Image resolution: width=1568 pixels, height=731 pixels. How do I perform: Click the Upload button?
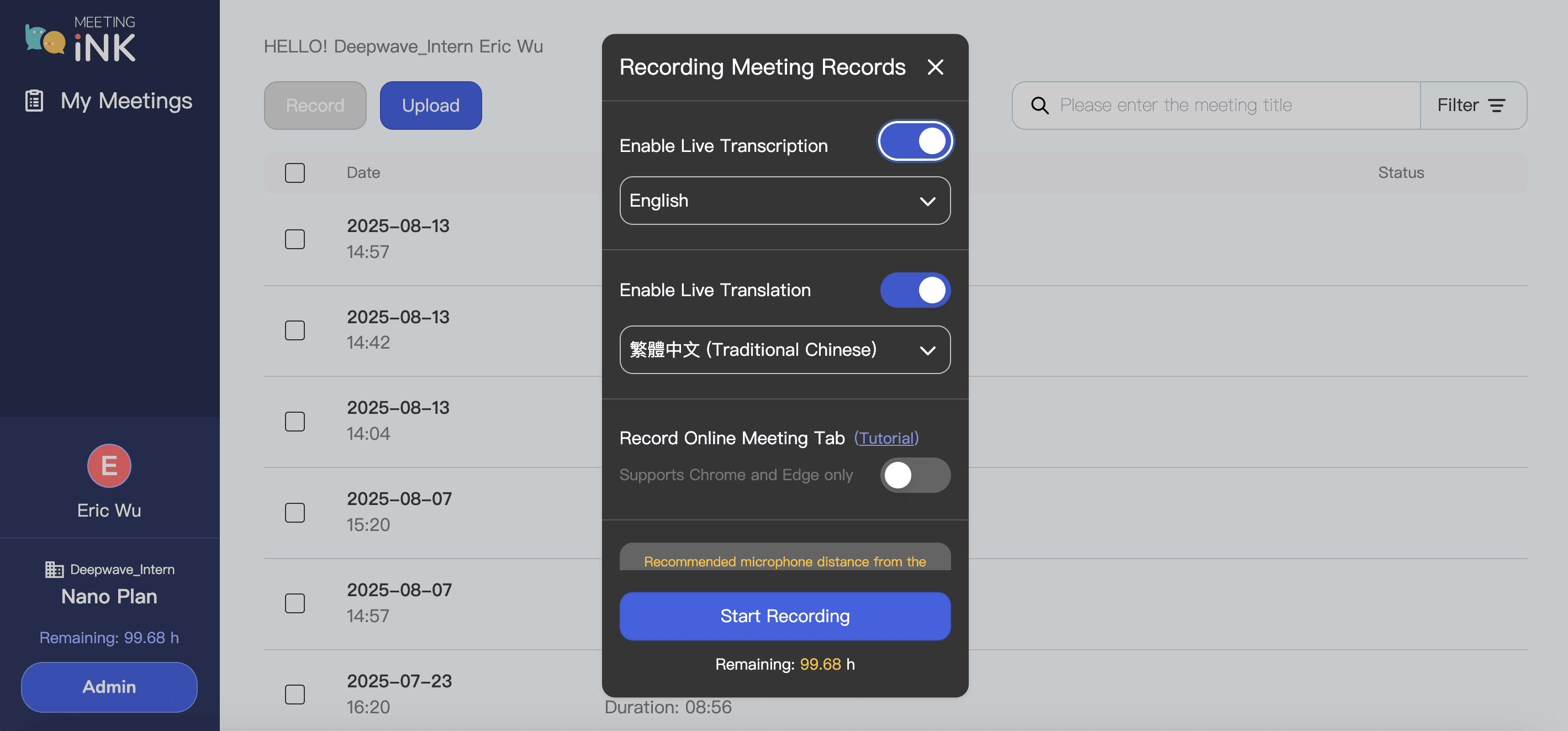(430, 106)
